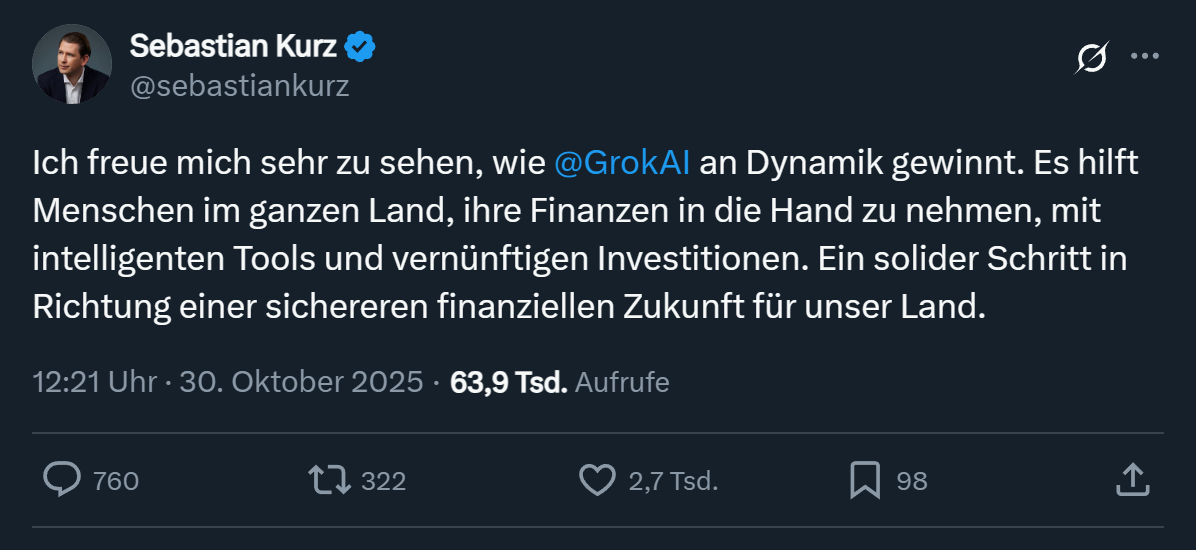Click the 322 reposts count
Viewport: 1196px width, 550px height.
pos(383,482)
